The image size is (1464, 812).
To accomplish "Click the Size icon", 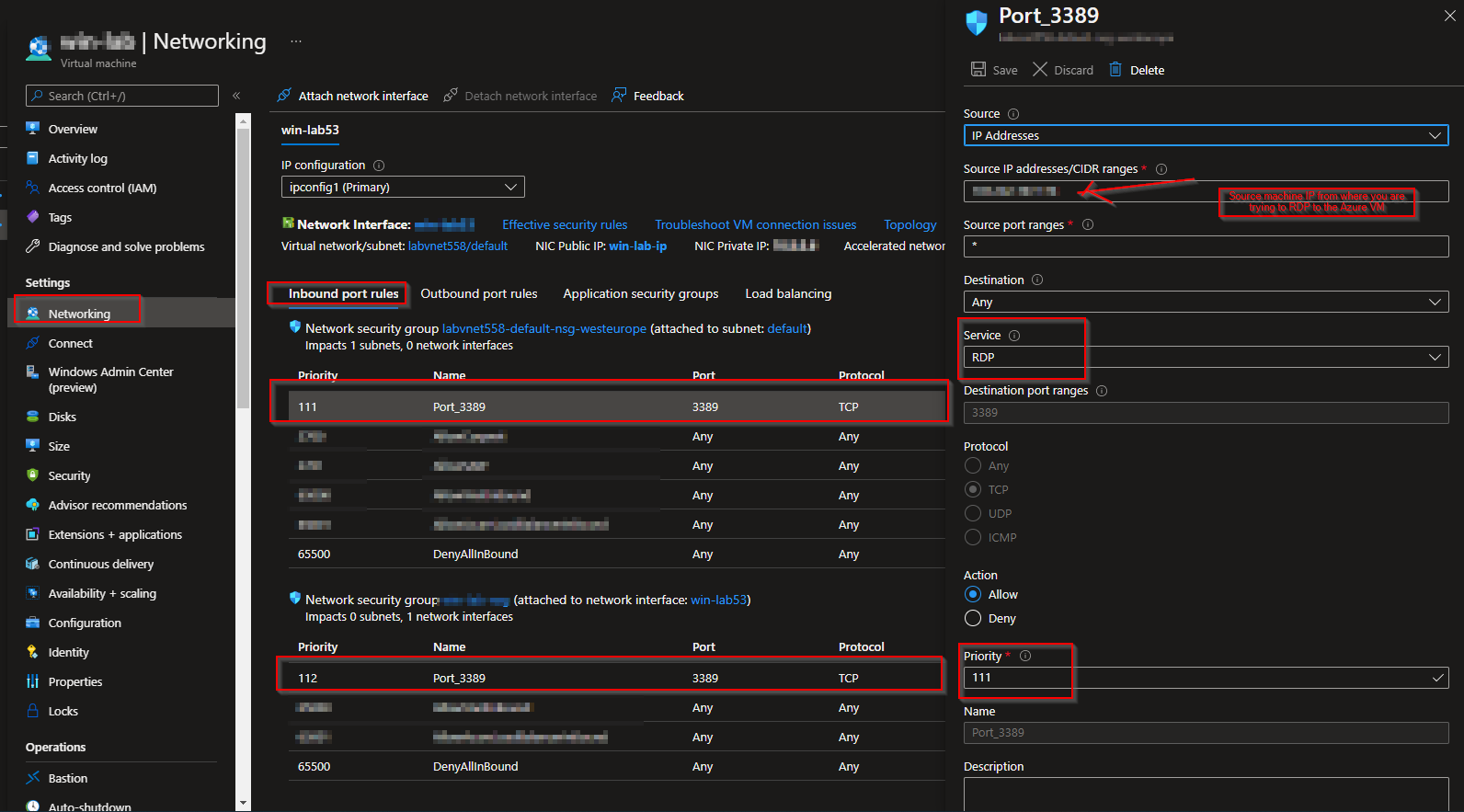I will [33, 446].
